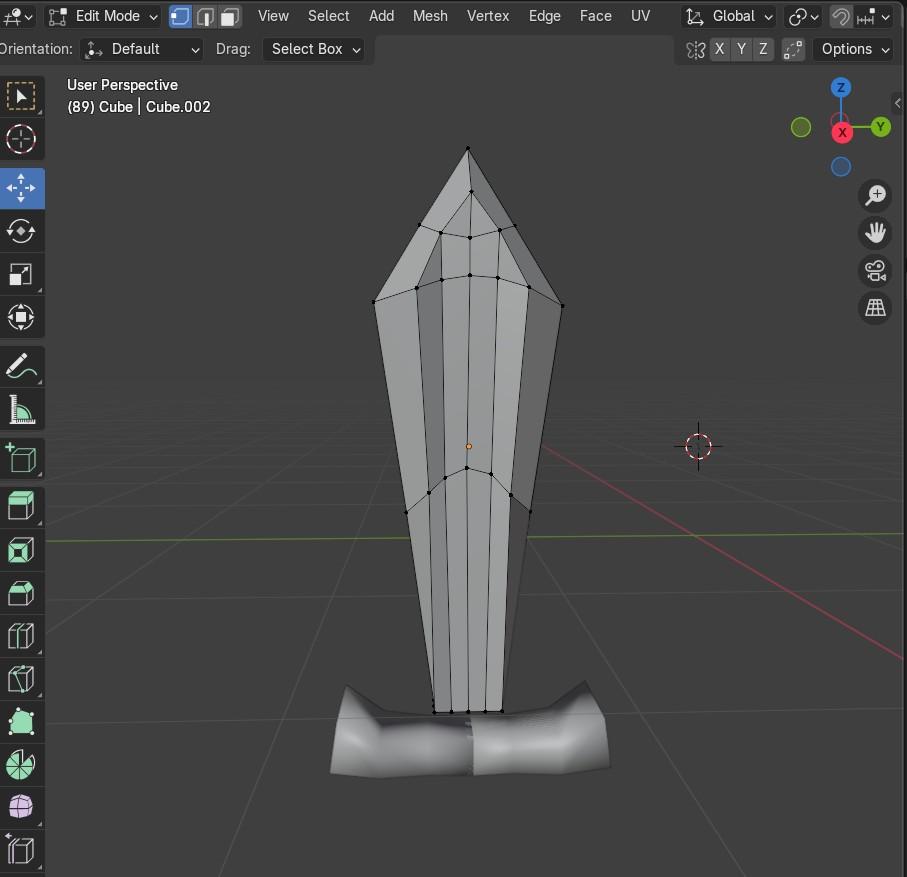The width and height of the screenshot is (907, 877).
Task: Choose the Measure tool
Action: (x=21, y=410)
